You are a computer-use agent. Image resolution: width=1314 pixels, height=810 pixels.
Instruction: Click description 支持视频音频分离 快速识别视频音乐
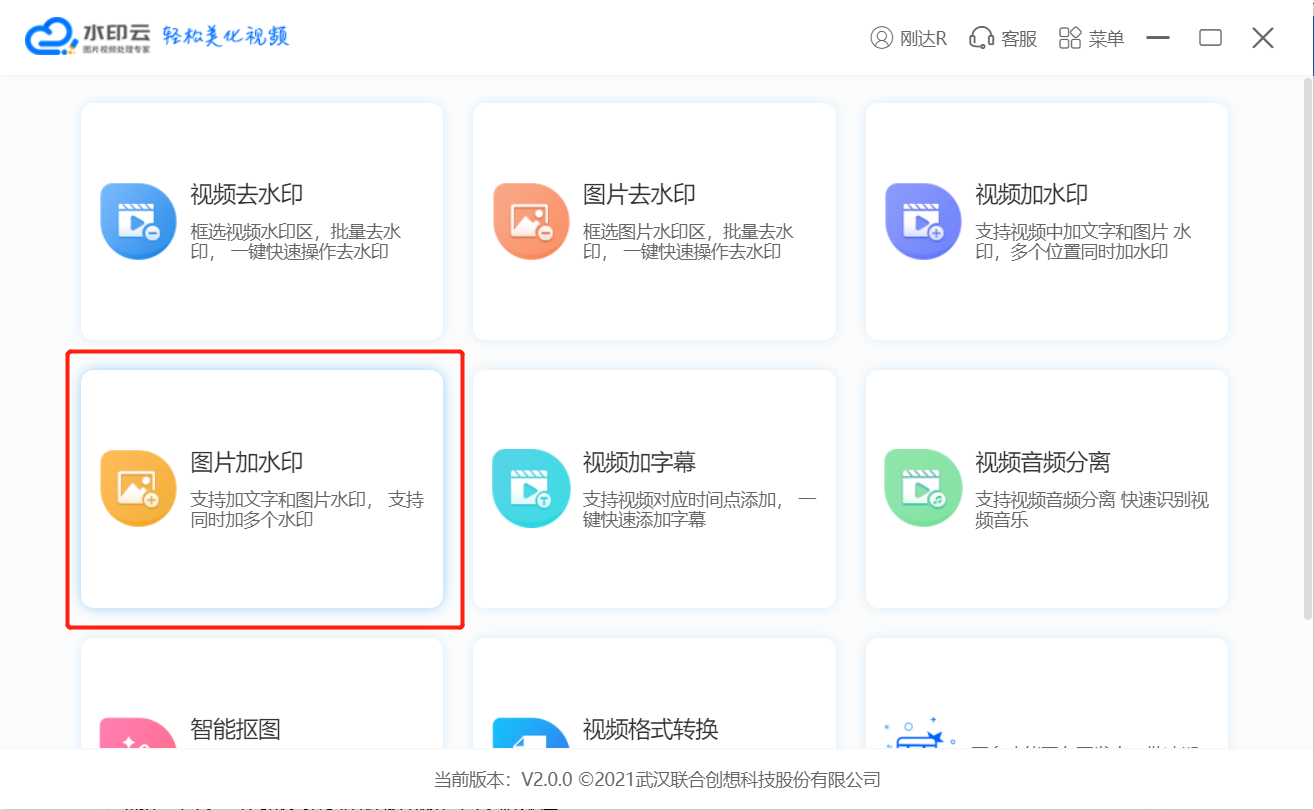[1092, 510]
